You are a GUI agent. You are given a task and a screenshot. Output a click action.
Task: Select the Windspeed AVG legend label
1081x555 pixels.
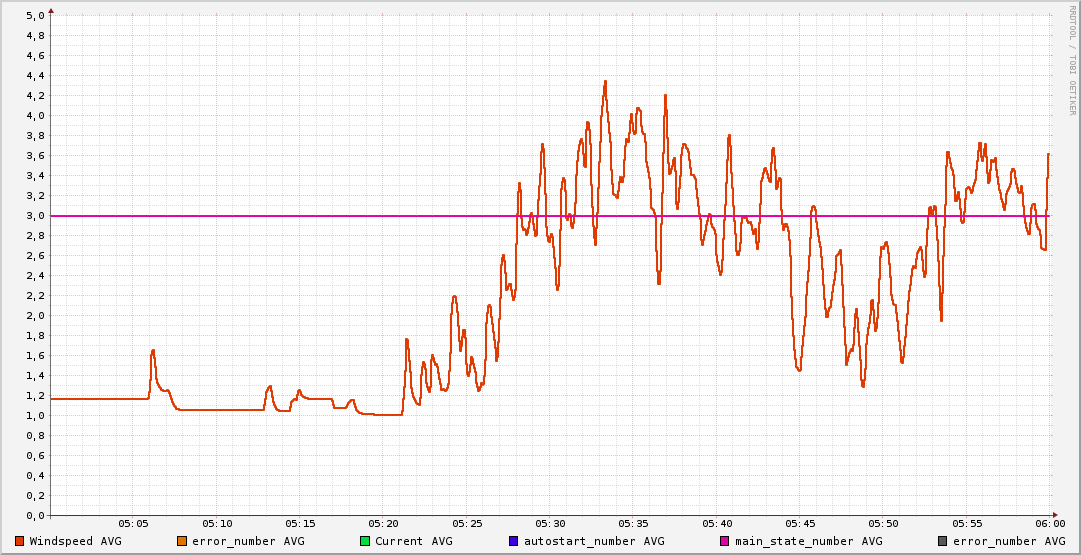click(x=75, y=541)
